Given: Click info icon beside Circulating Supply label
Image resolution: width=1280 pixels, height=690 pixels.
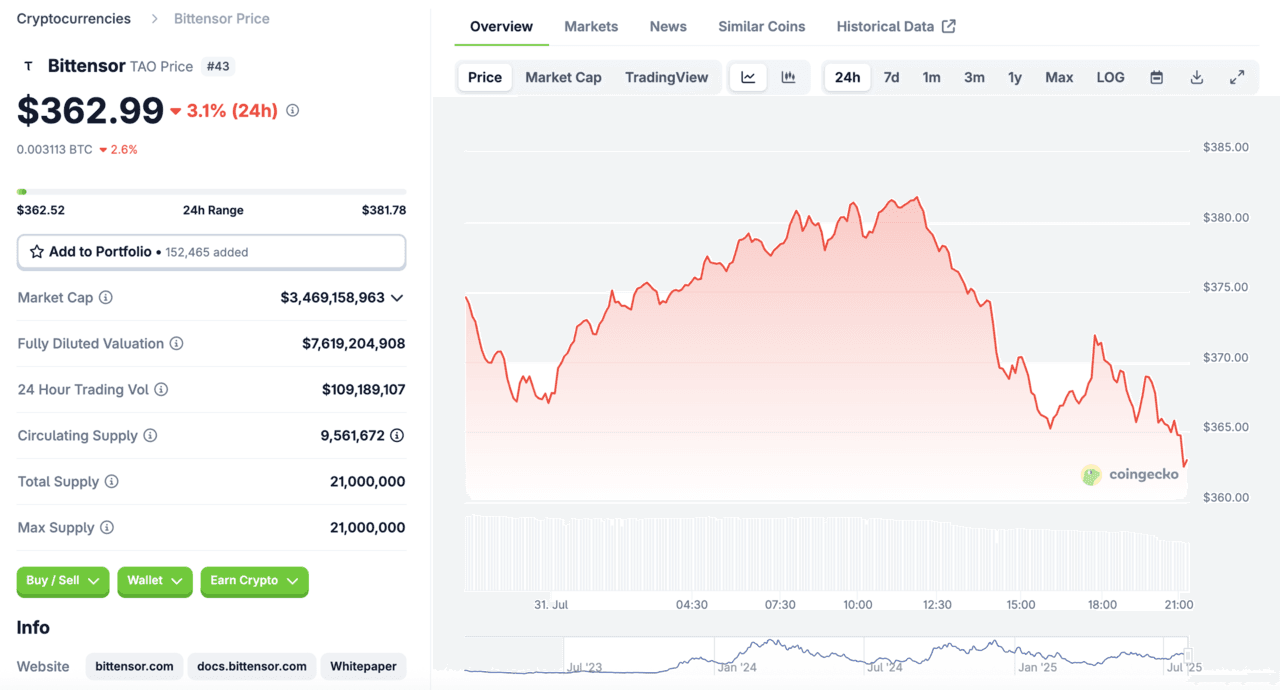Looking at the screenshot, I should pos(150,436).
